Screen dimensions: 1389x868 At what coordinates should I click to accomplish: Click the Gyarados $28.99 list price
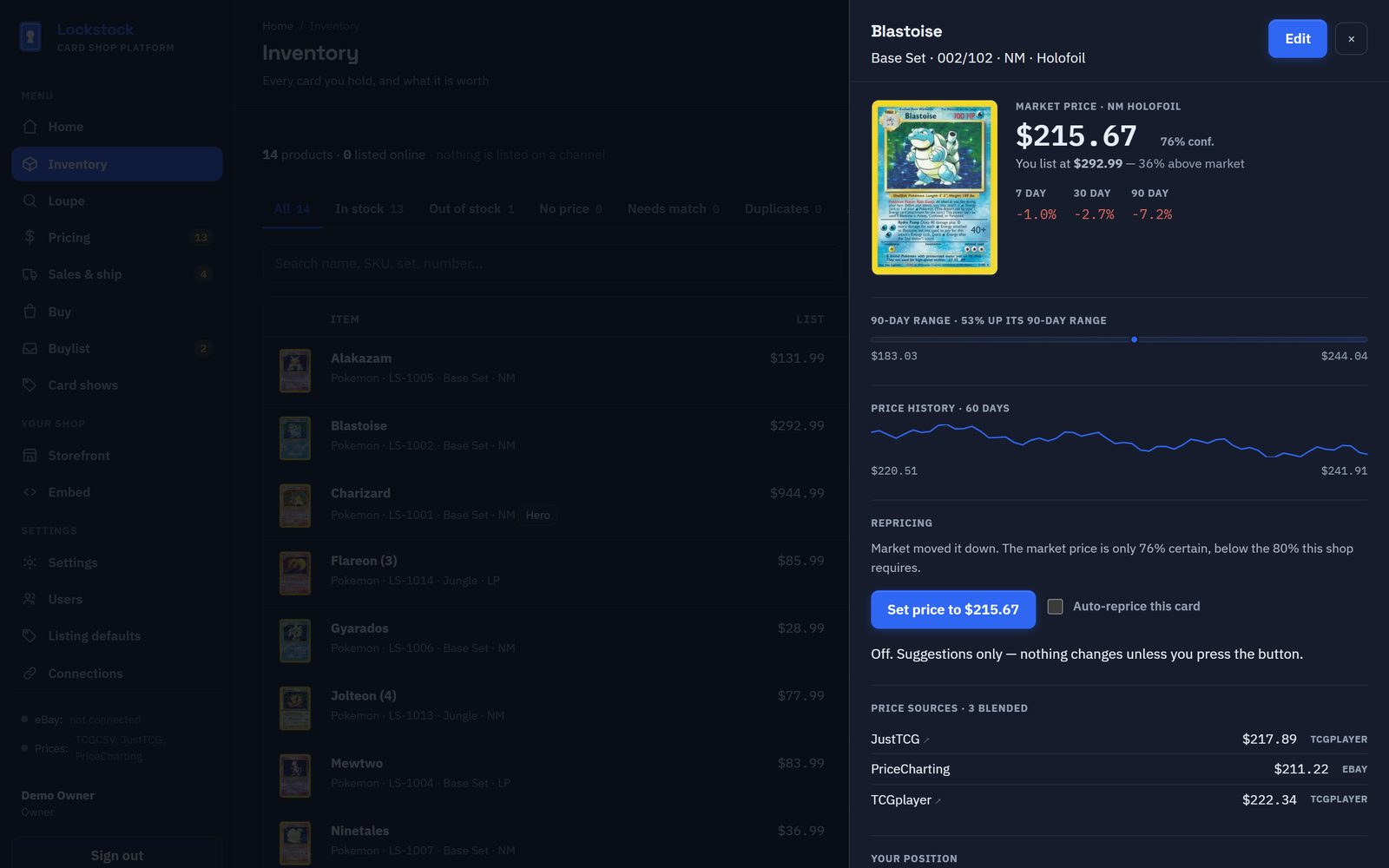coord(801,628)
